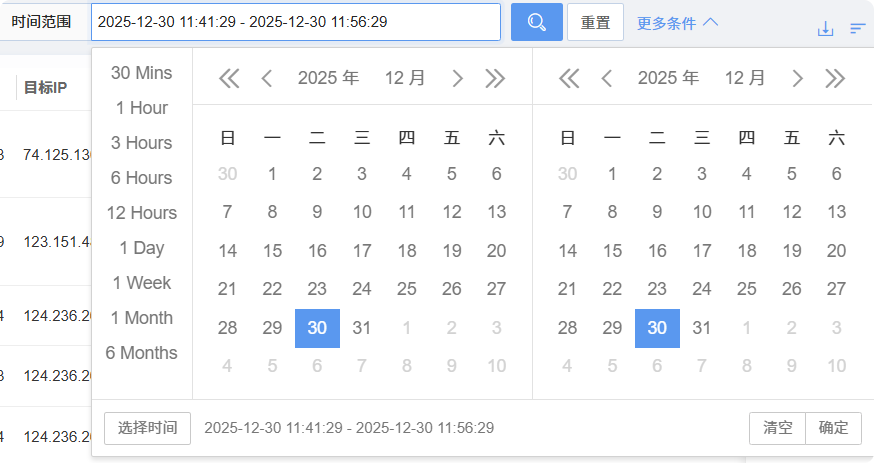Select the 1 Week quick range
Screen dimensions: 874x463
142,283
